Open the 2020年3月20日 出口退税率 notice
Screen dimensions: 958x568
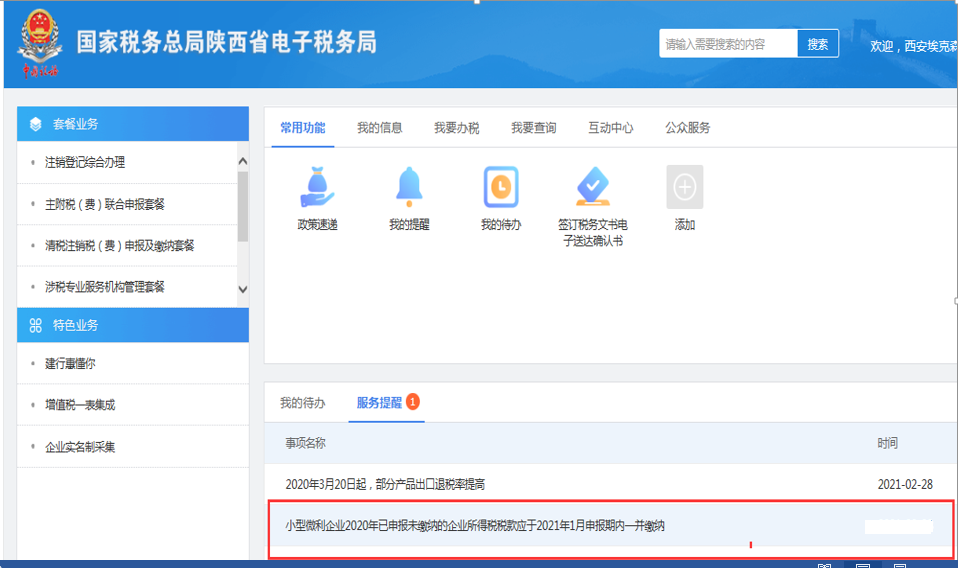[x=385, y=484]
